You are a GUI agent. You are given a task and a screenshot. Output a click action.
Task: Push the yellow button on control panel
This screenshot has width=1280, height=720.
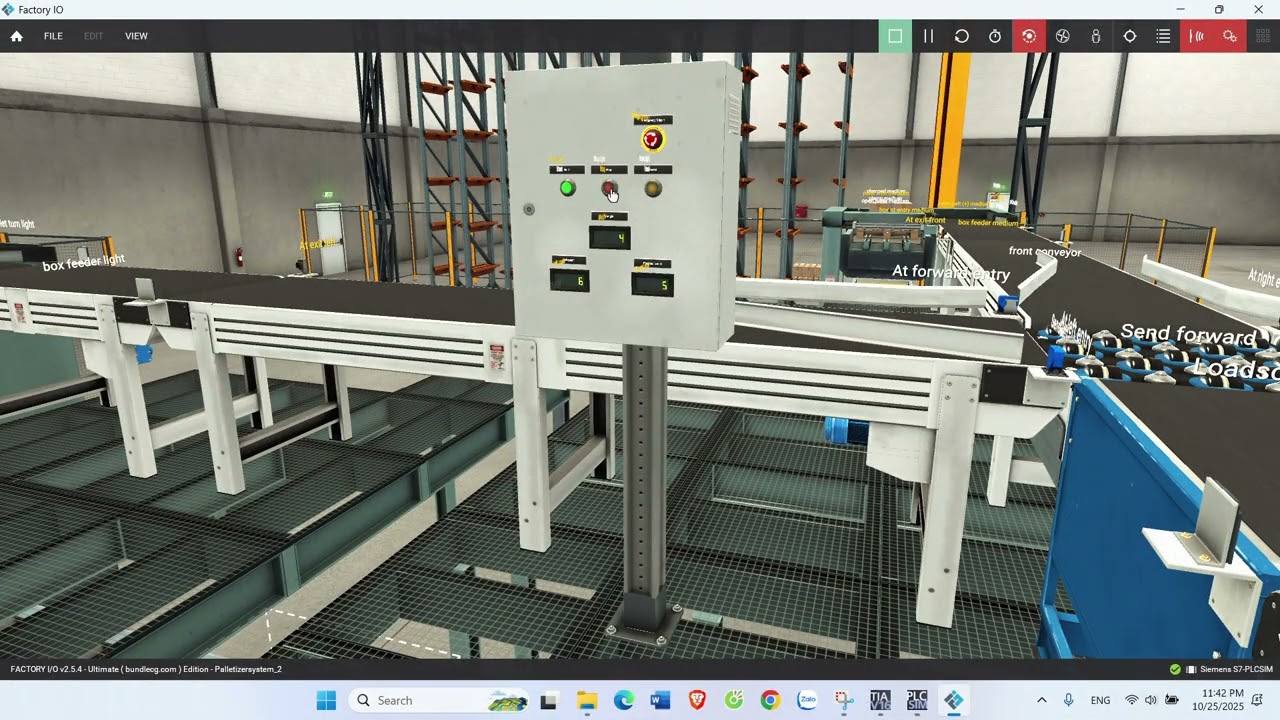coord(653,188)
